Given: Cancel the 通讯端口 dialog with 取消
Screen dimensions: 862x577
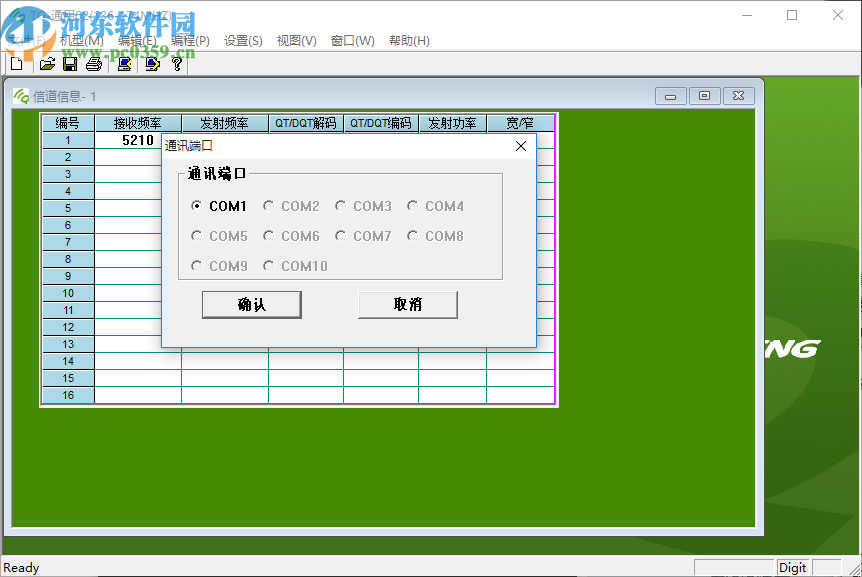Looking at the screenshot, I should [x=407, y=304].
